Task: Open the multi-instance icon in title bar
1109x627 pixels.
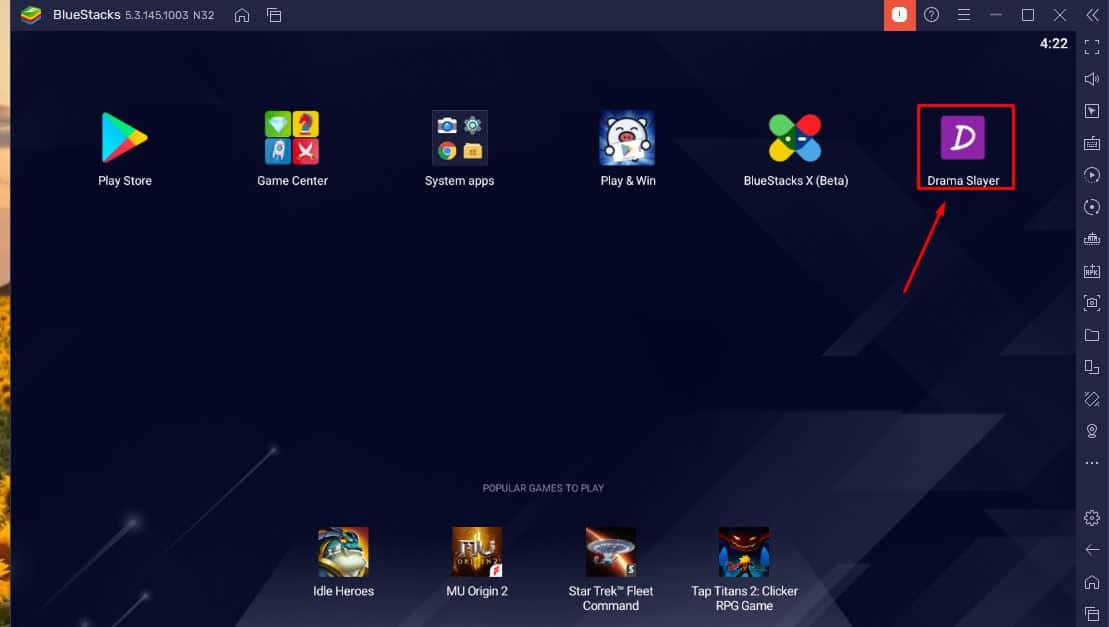Action: coord(274,15)
